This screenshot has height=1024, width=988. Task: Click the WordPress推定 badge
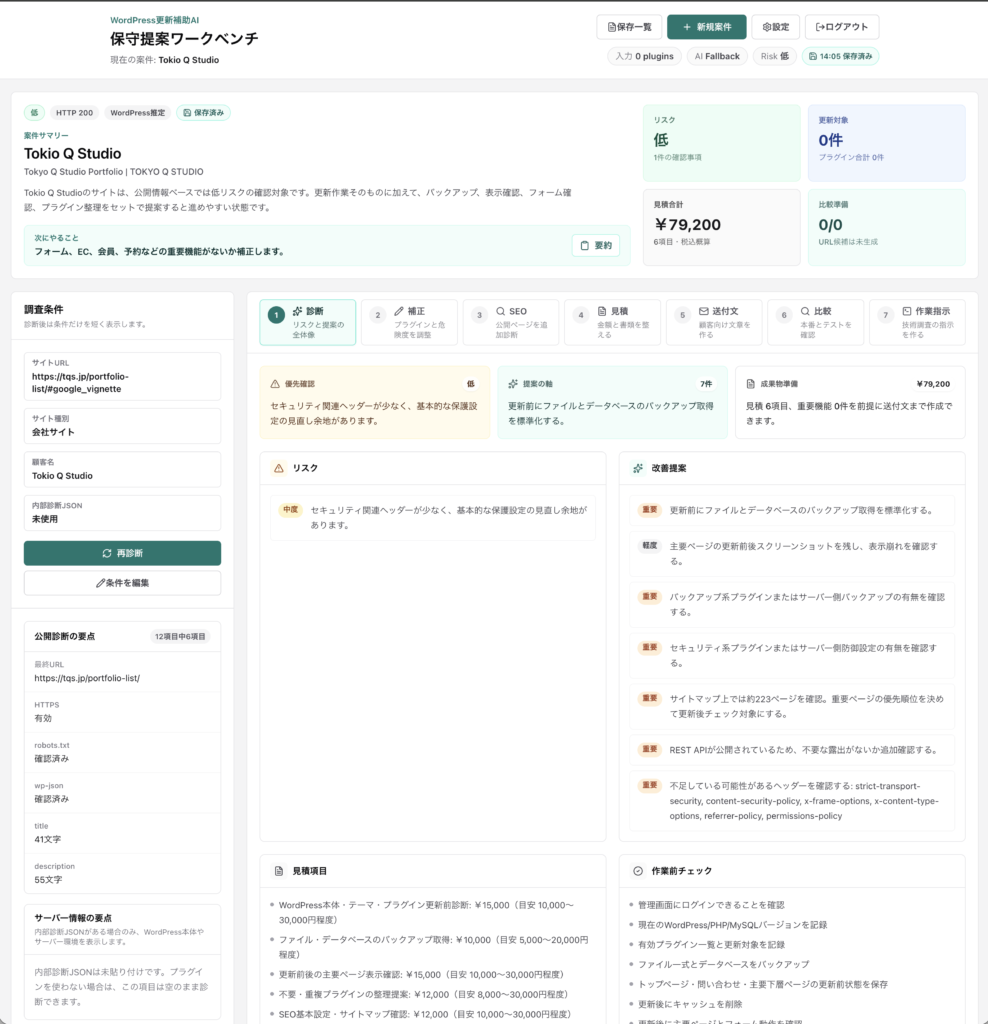click(x=138, y=112)
